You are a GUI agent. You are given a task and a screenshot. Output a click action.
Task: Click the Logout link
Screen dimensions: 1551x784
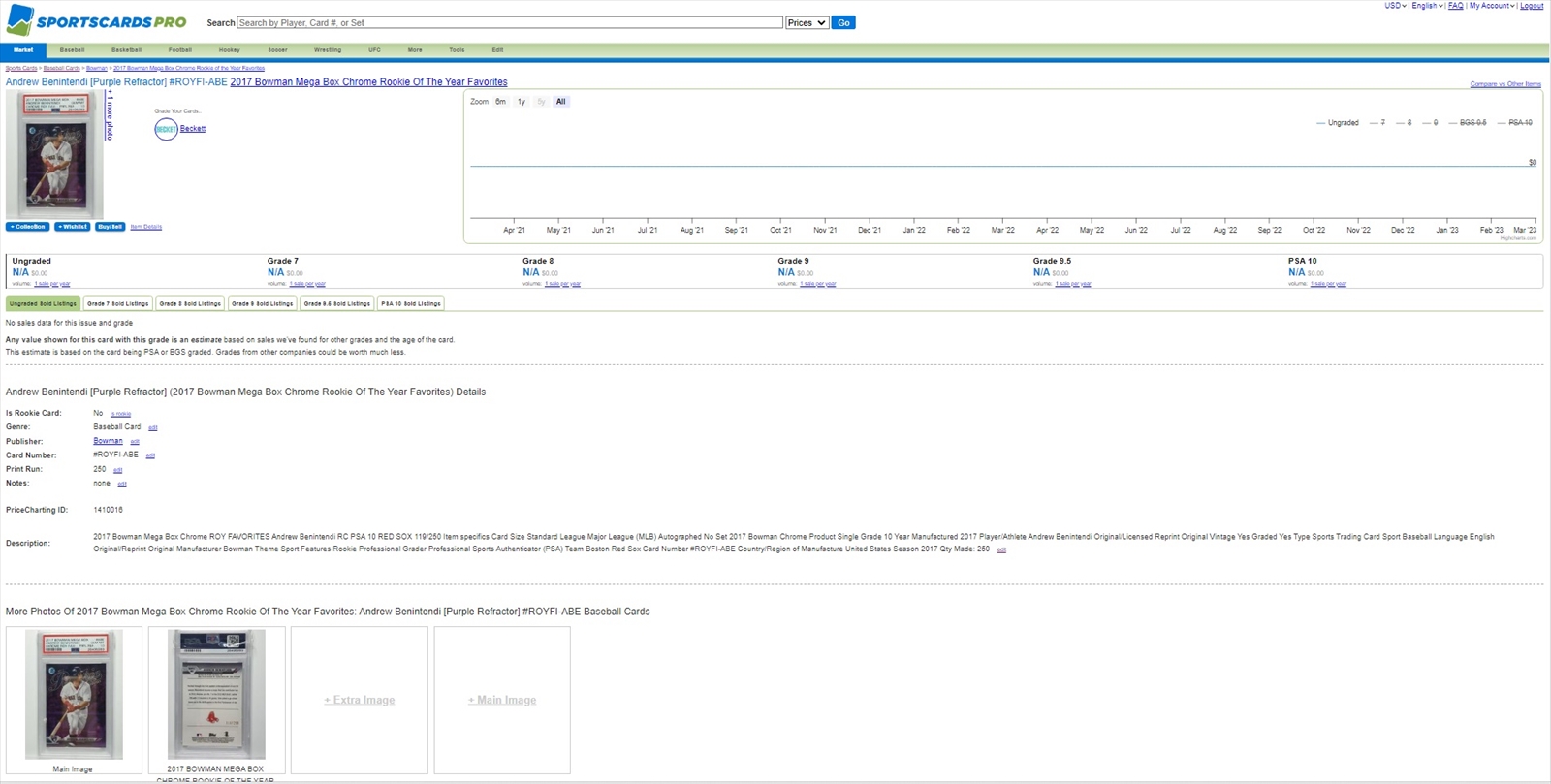[1532, 6]
